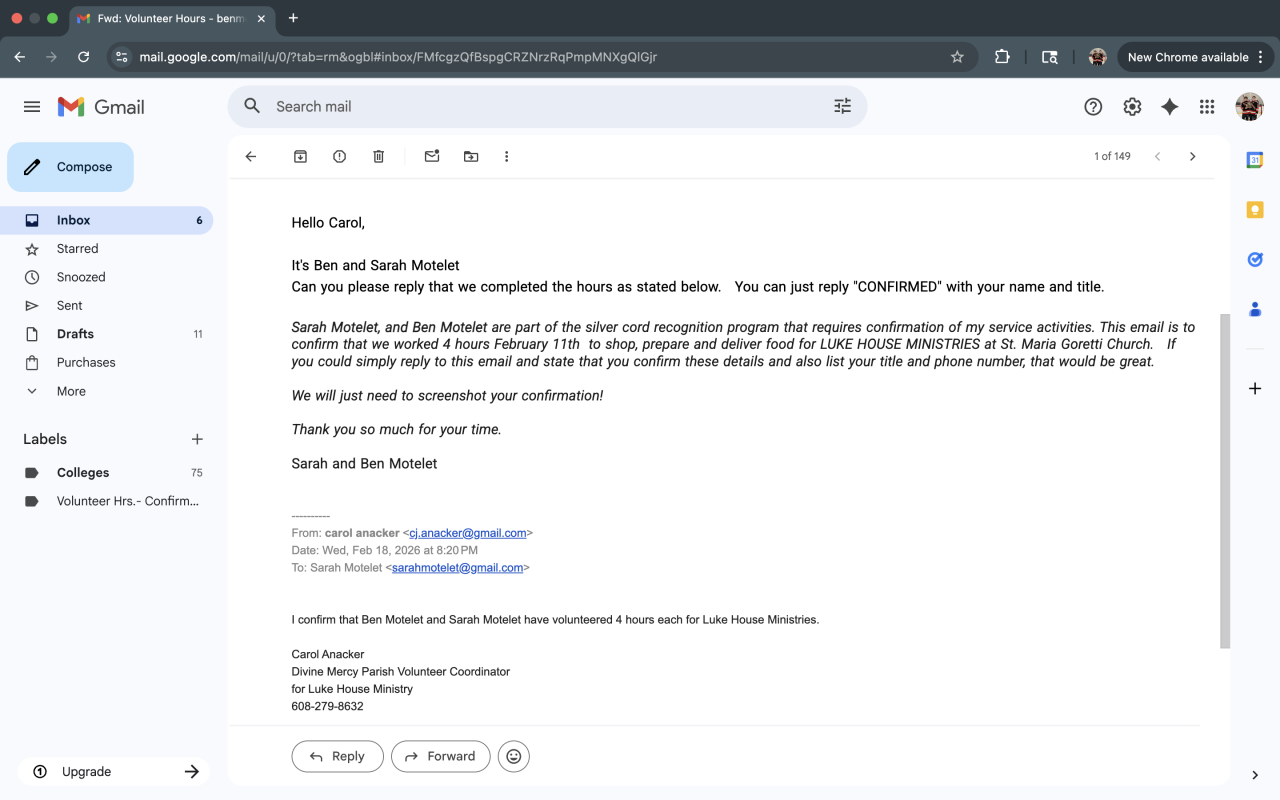Image resolution: width=1280 pixels, height=800 pixels.
Task: Open the Move to folder icon
Action: (x=471, y=157)
